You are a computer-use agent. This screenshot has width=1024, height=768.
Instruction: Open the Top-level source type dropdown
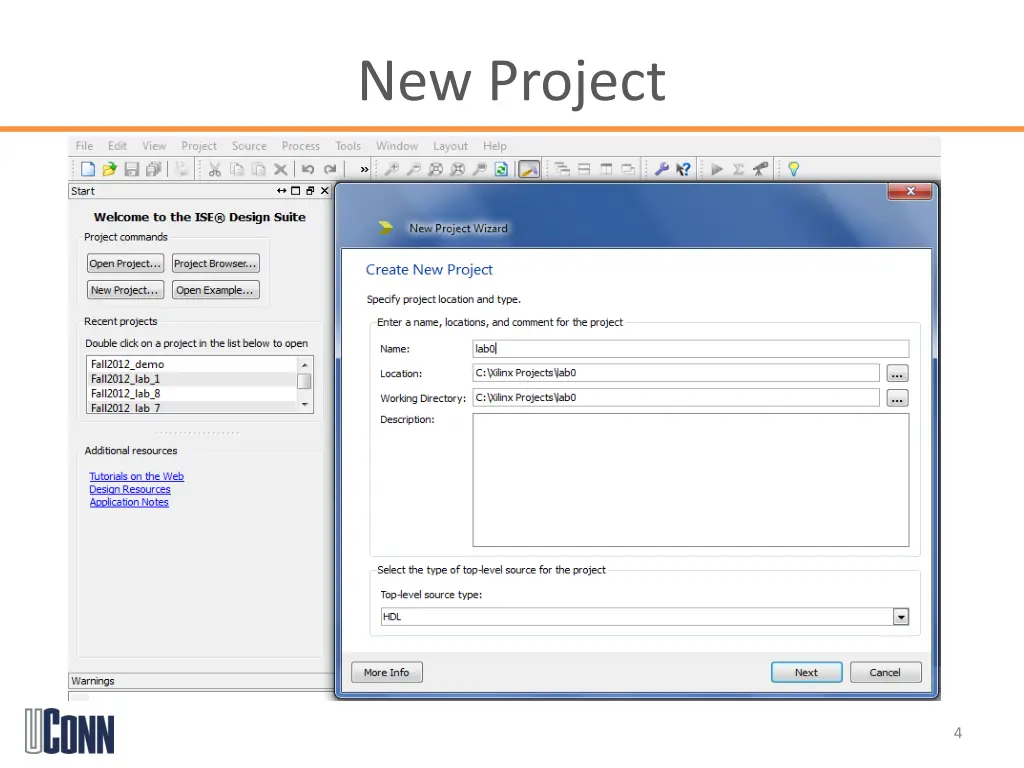[901, 616]
